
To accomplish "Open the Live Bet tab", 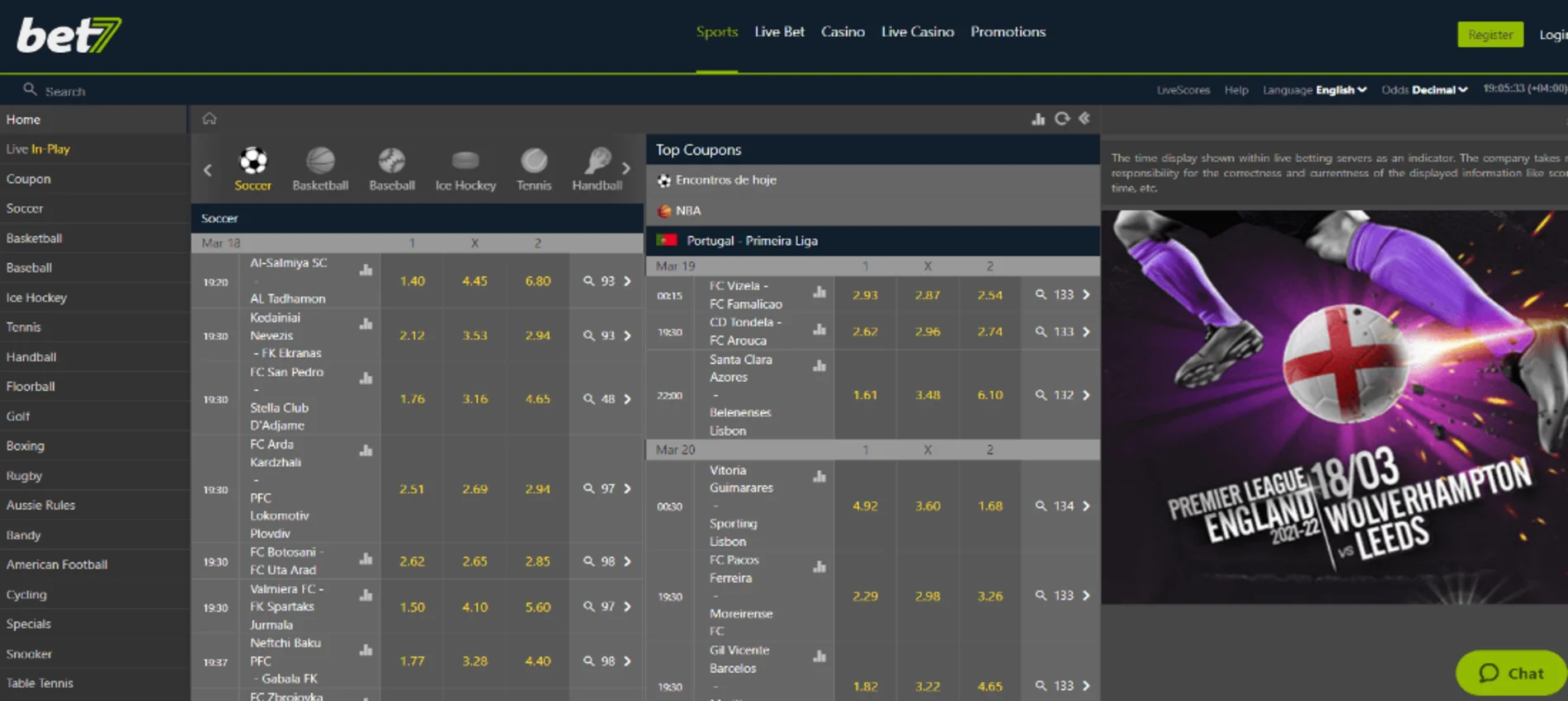I will click(779, 32).
